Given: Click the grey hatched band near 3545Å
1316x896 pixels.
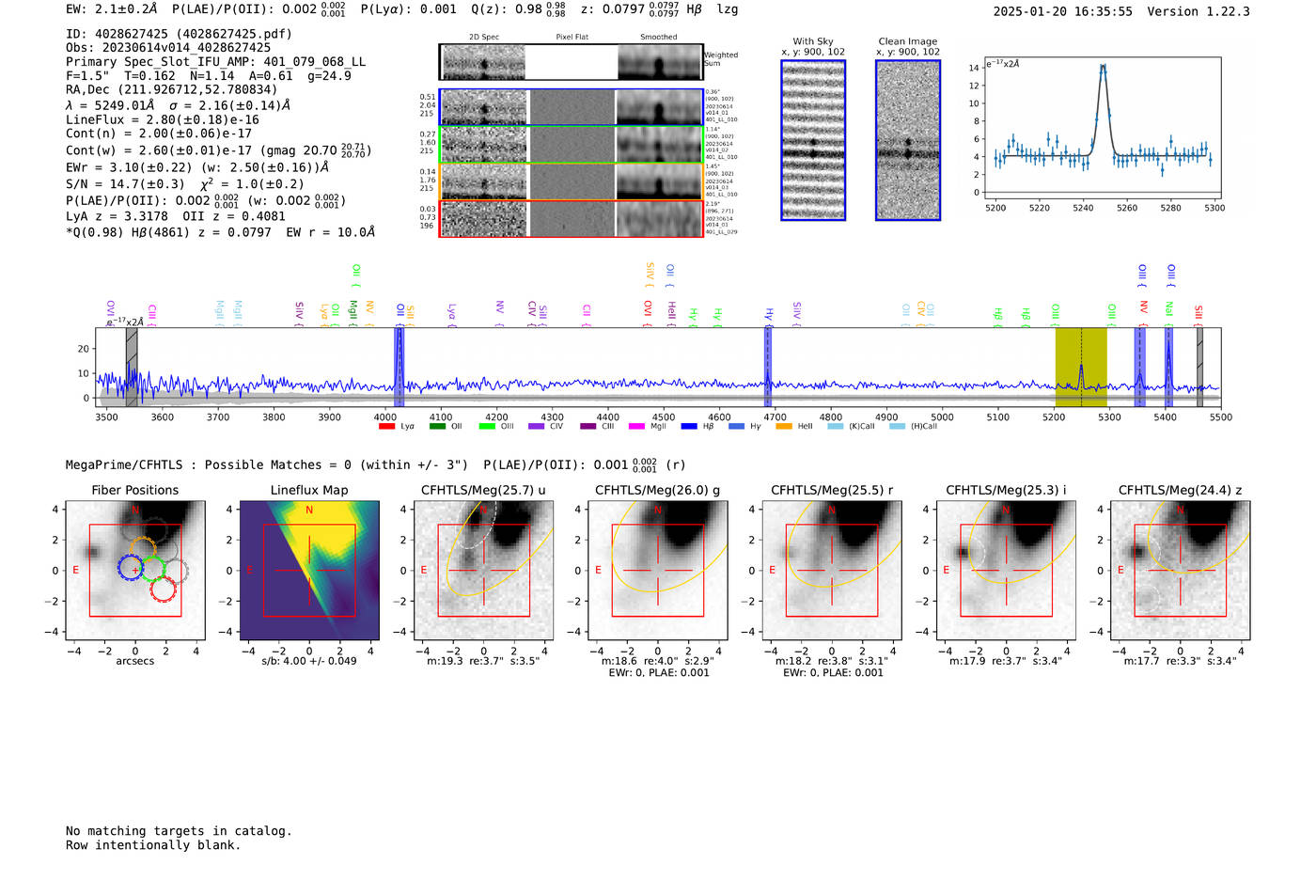Looking at the screenshot, I should click(132, 368).
